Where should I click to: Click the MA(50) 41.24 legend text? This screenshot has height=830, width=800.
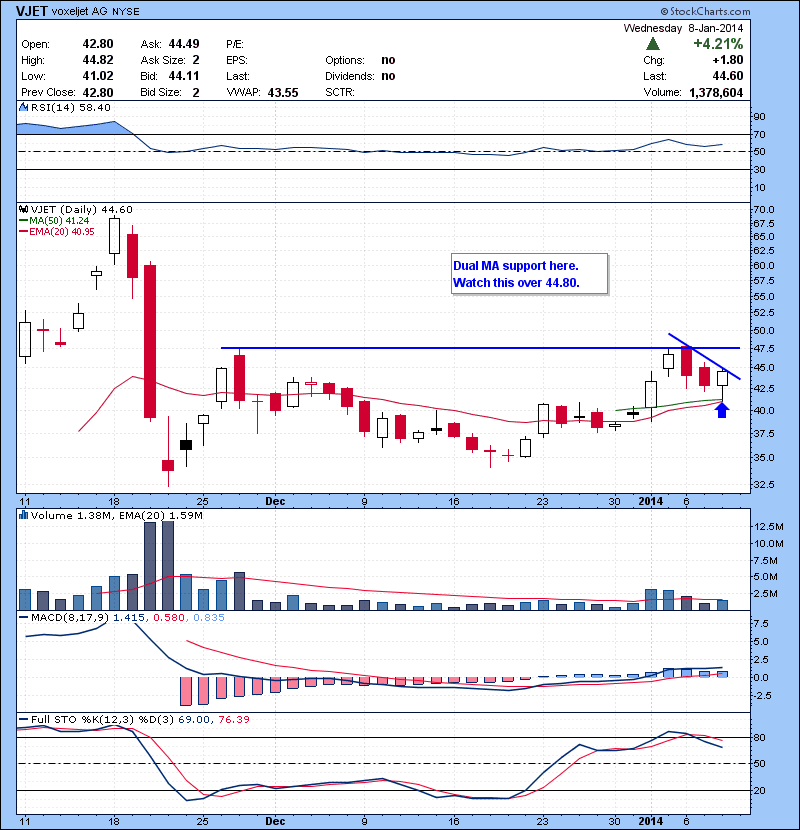[59, 221]
